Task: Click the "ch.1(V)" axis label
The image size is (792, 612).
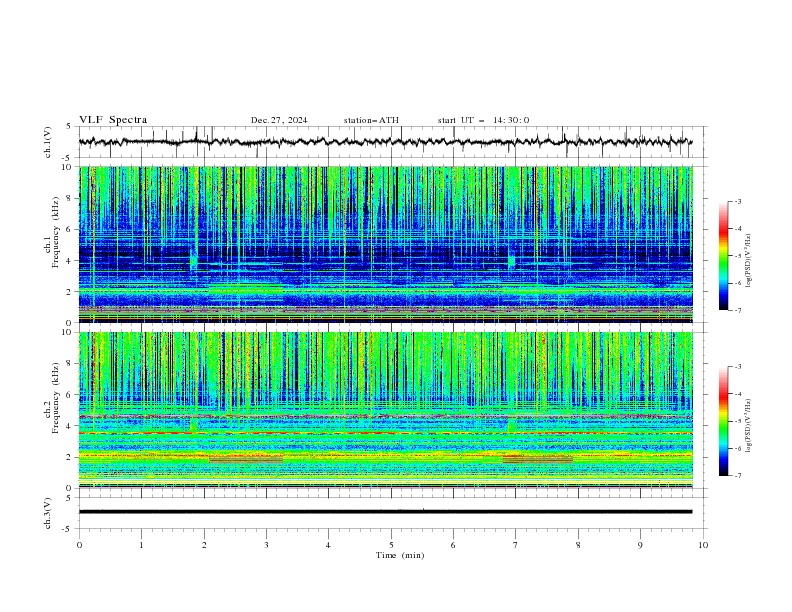Action: (48, 142)
